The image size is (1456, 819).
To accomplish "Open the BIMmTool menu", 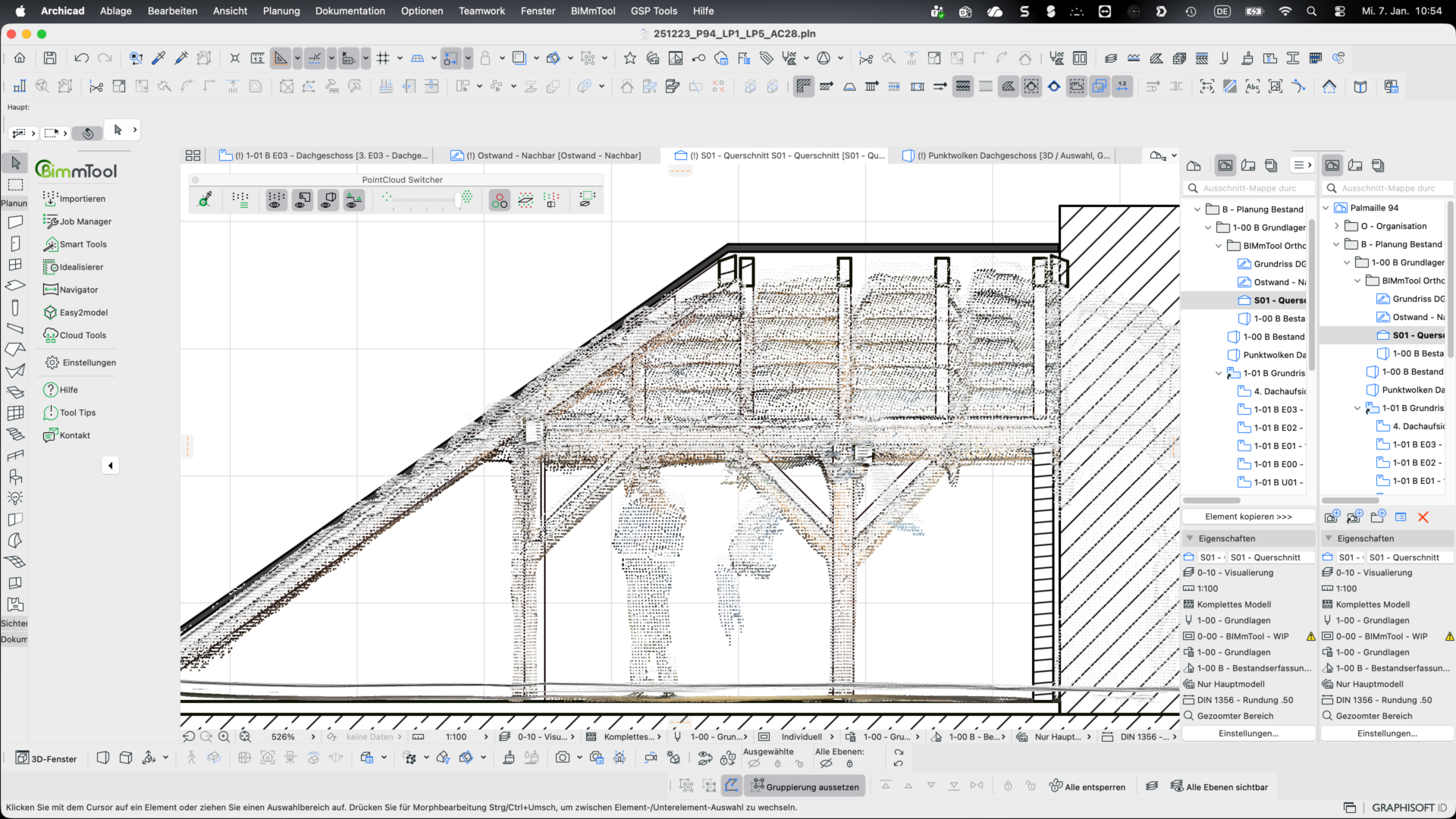I will (x=592, y=11).
